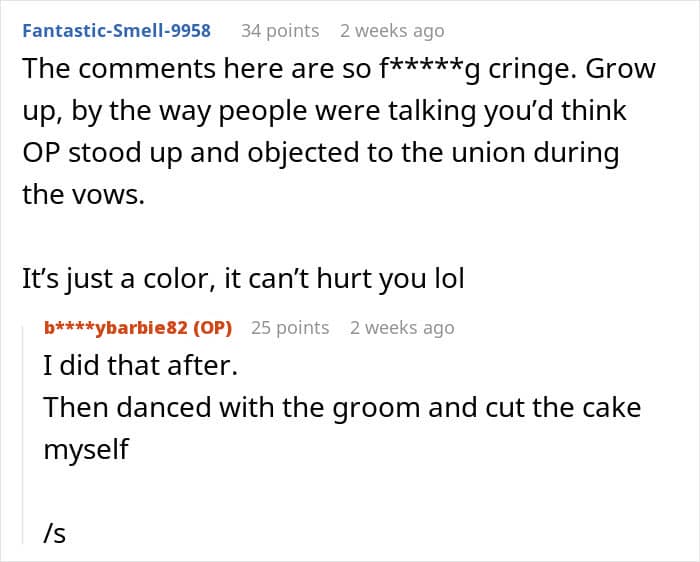This screenshot has width=700, height=562.
Task: Click the /s sarcasm tag
Action: point(54,533)
